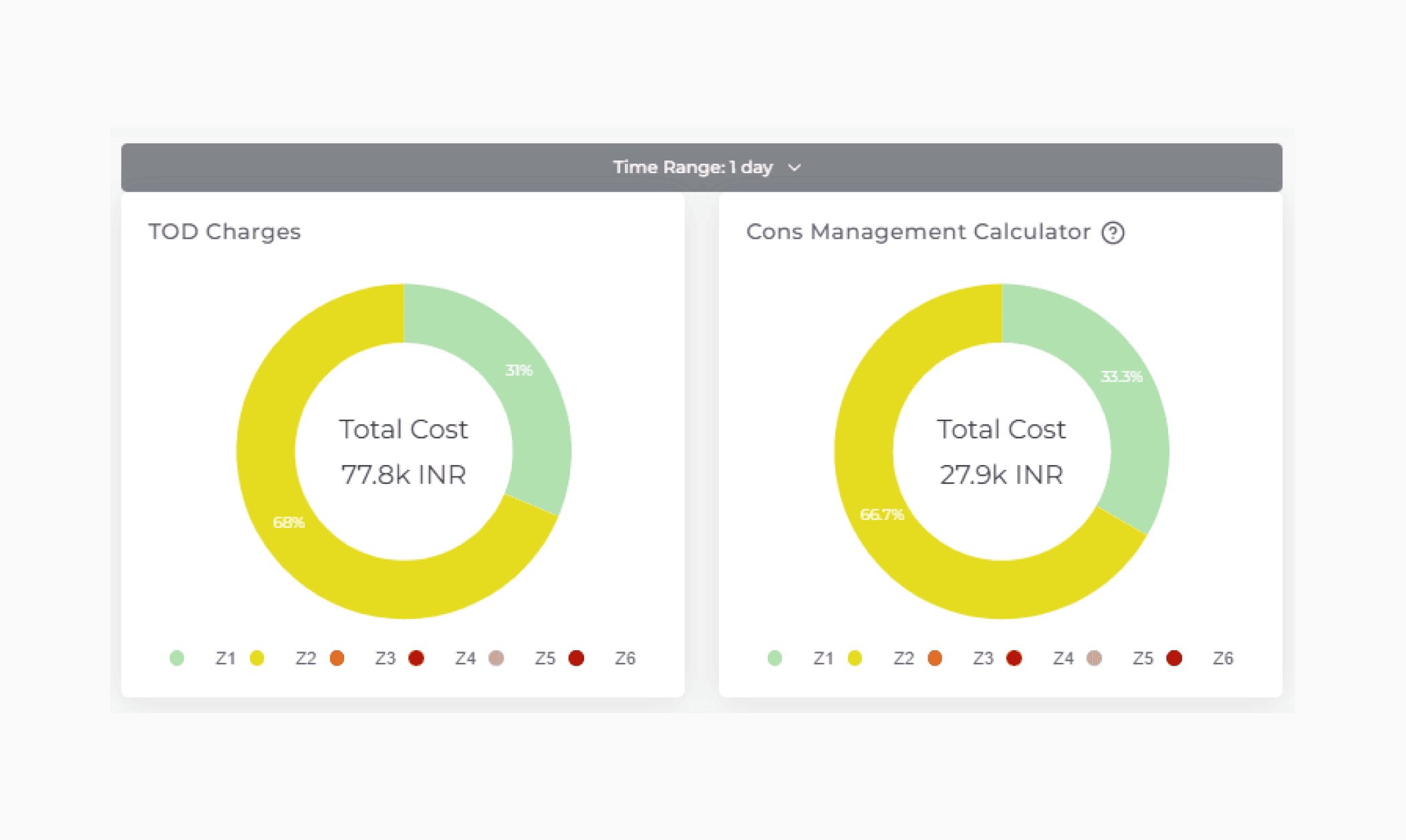The height and width of the screenshot is (840, 1406).
Task: Click the 27.9k INR total cost text
Action: pos(1001,474)
